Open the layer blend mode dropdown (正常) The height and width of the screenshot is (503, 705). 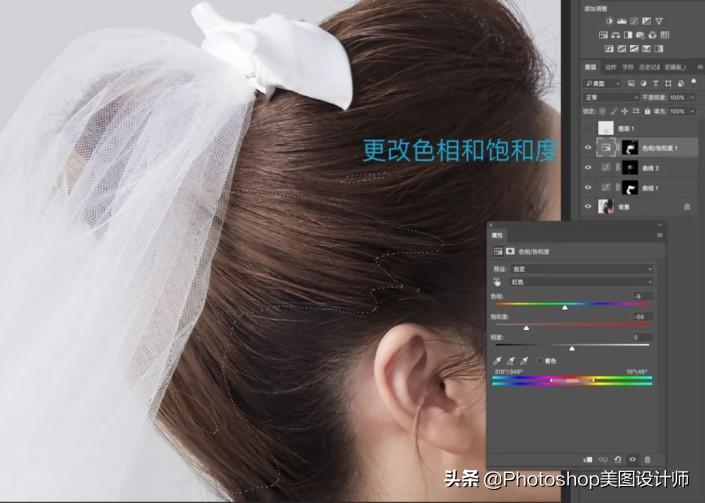coord(608,97)
